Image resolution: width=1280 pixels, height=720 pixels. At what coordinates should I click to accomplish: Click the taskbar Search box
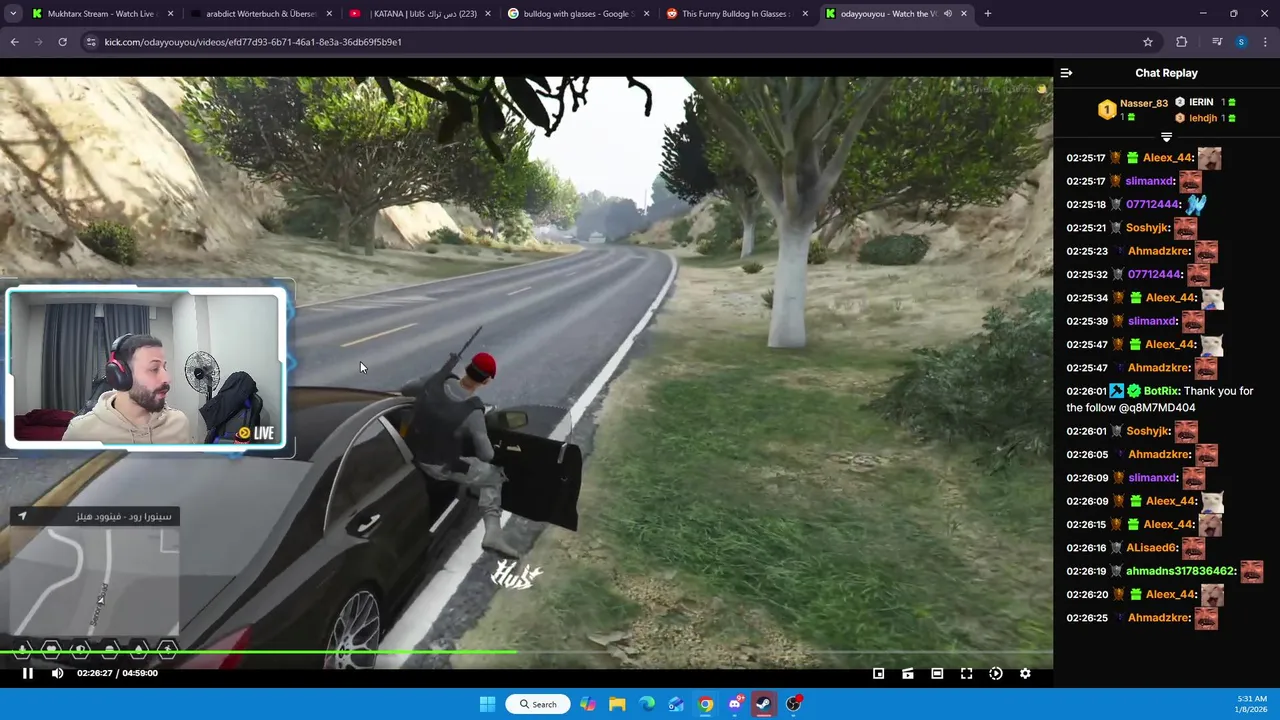click(x=538, y=704)
